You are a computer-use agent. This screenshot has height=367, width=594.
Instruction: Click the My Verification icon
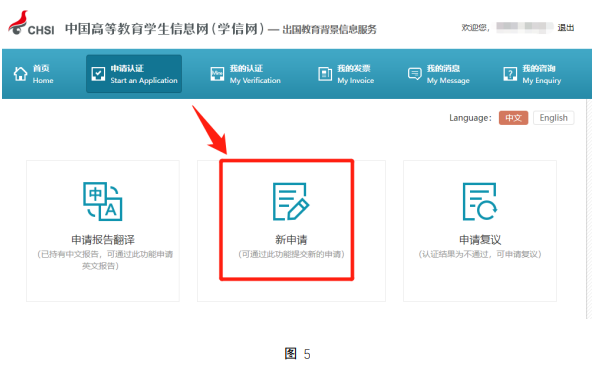coord(217,74)
